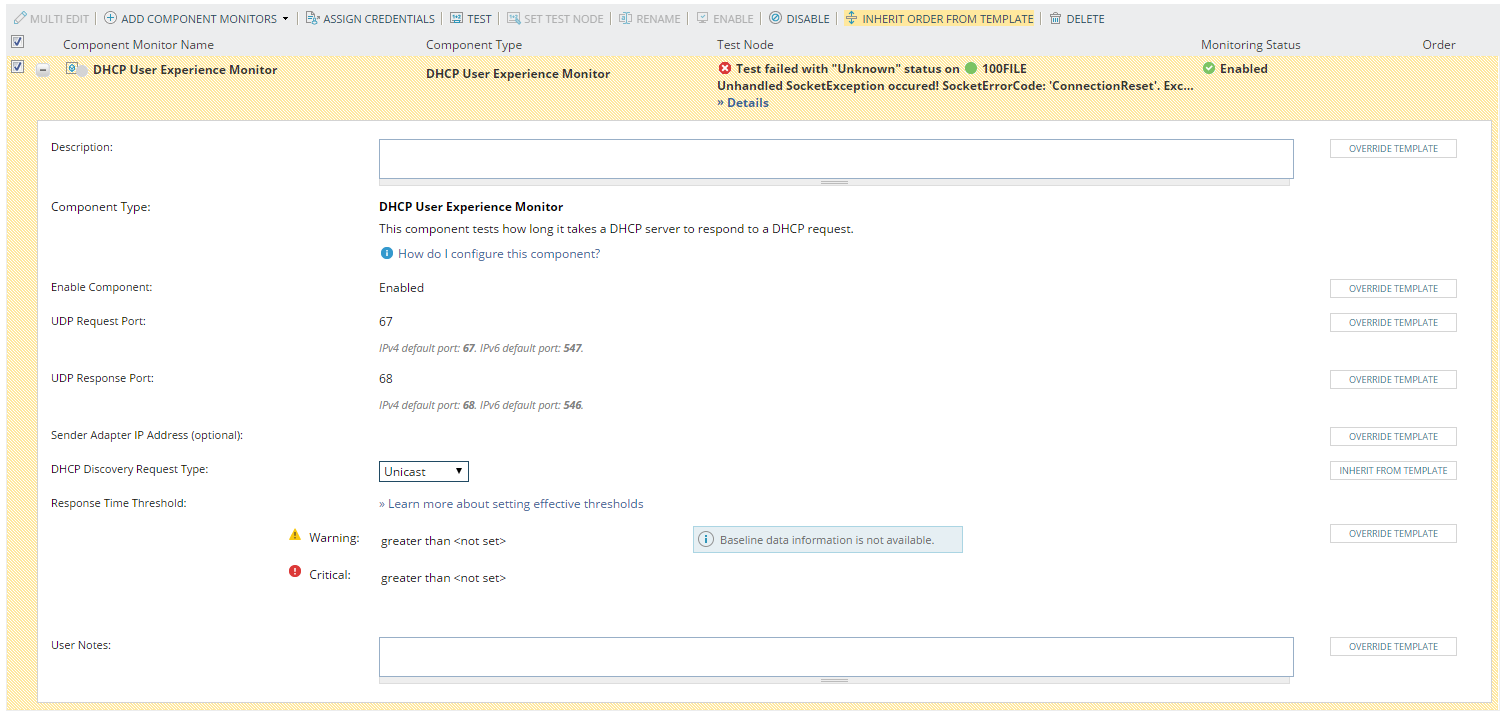
Task: Click Override Template for User Notes
Action: tap(1393, 646)
